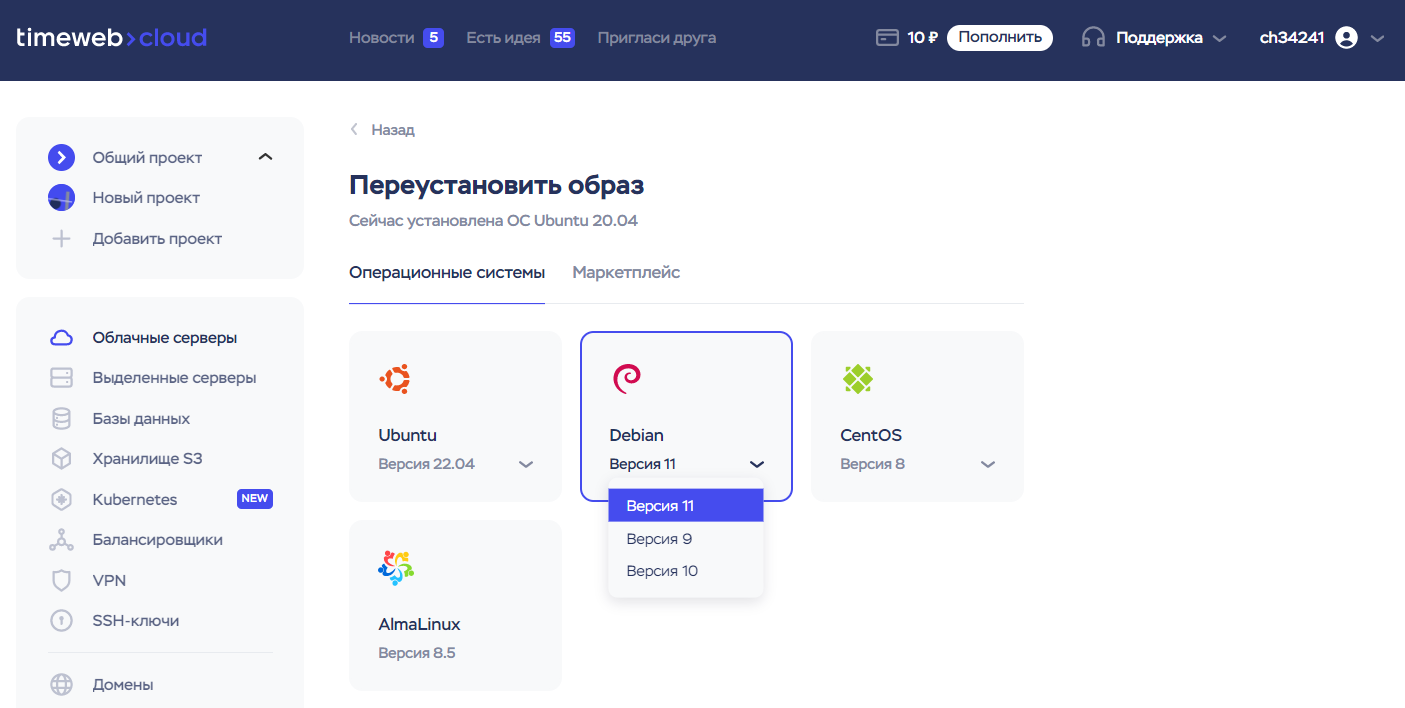Select the AlmaLinux Версия 8.5 text
Viewport: 1405px width, 708px height.
(417, 653)
